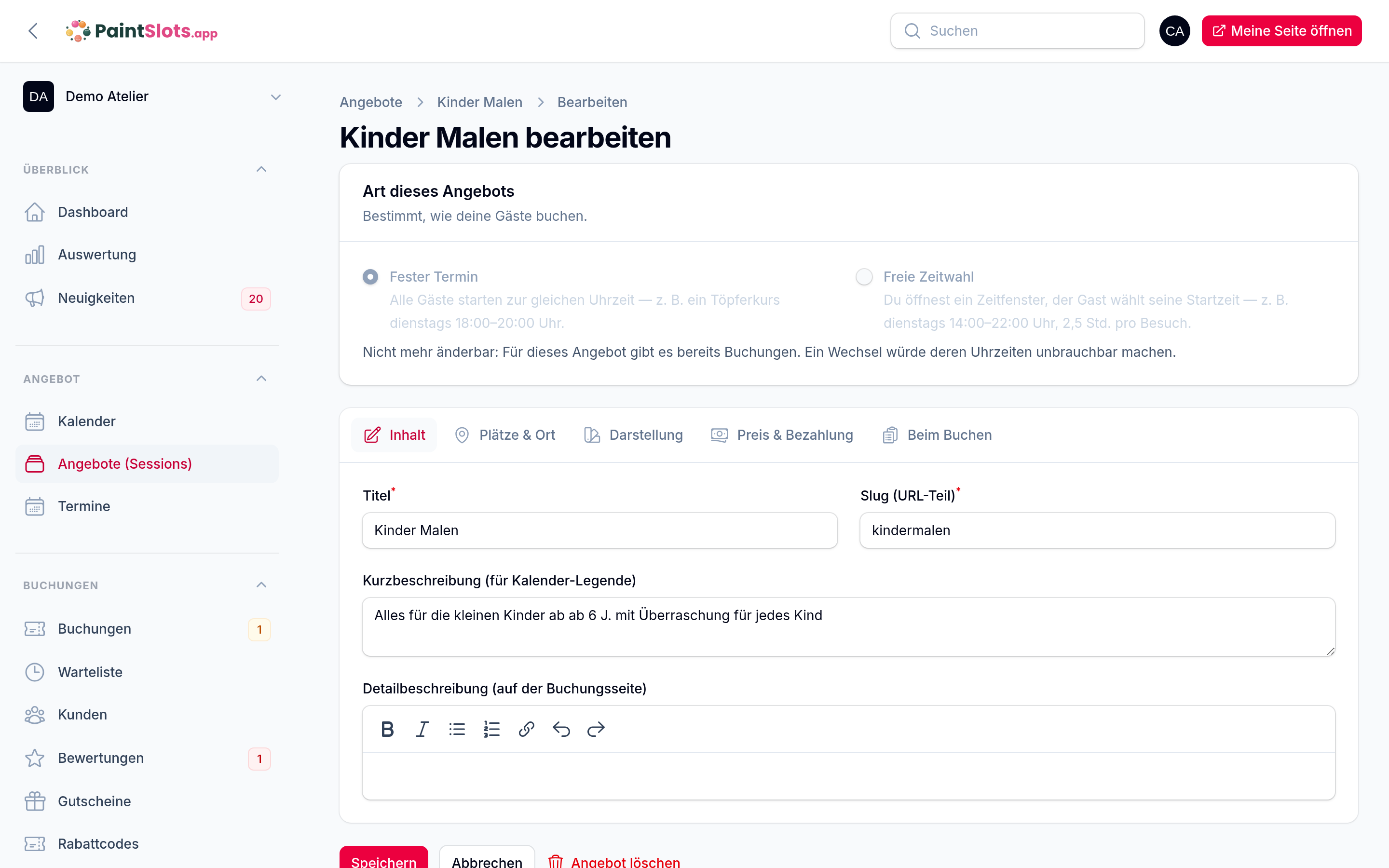Click the Gutscheine gift icon
Image resolution: width=1389 pixels, height=868 pixels.
pos(34,801)
